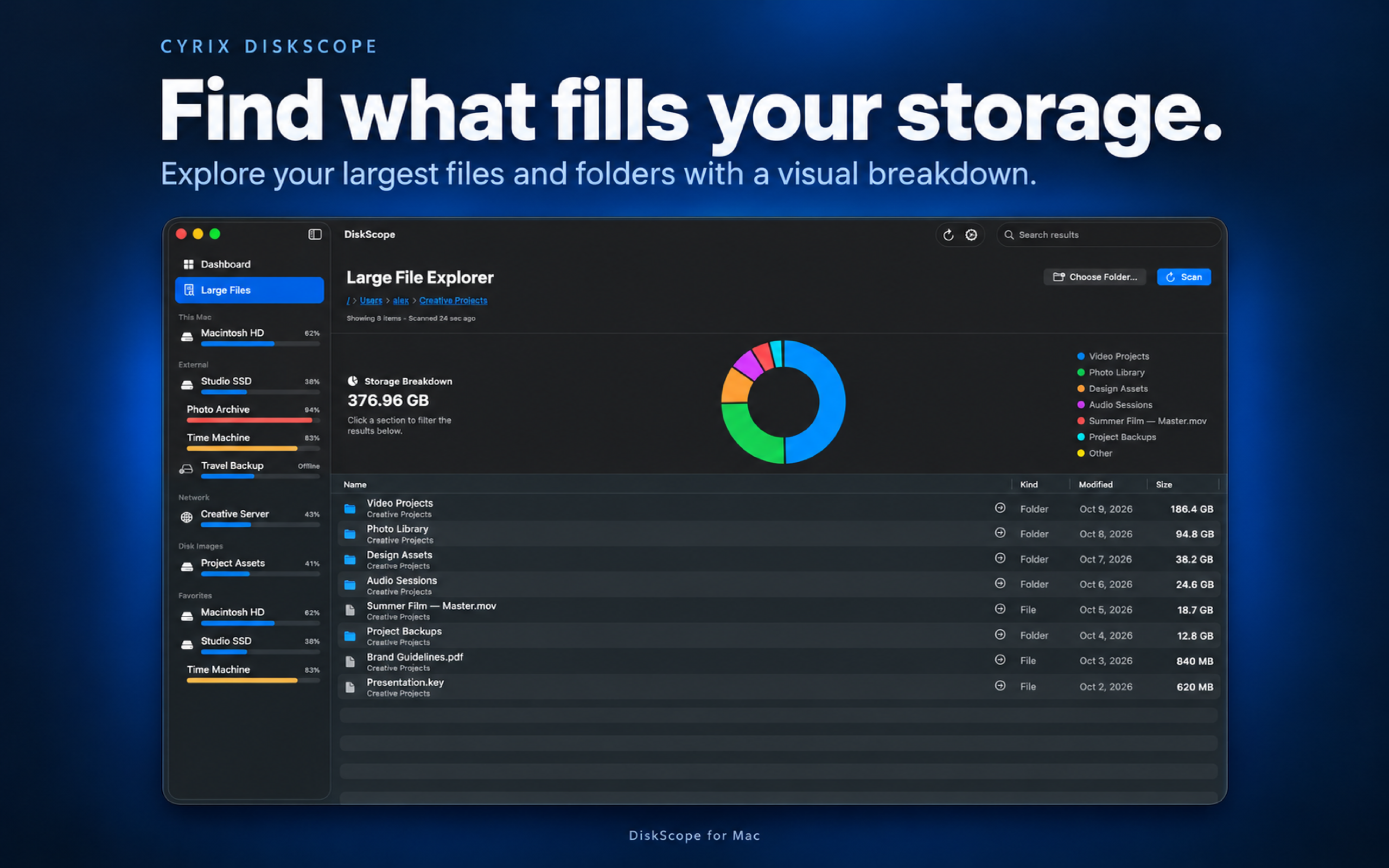
Task: Select Project Backups in the legend
Action: pyautogui.click(x=1117, y=437)
